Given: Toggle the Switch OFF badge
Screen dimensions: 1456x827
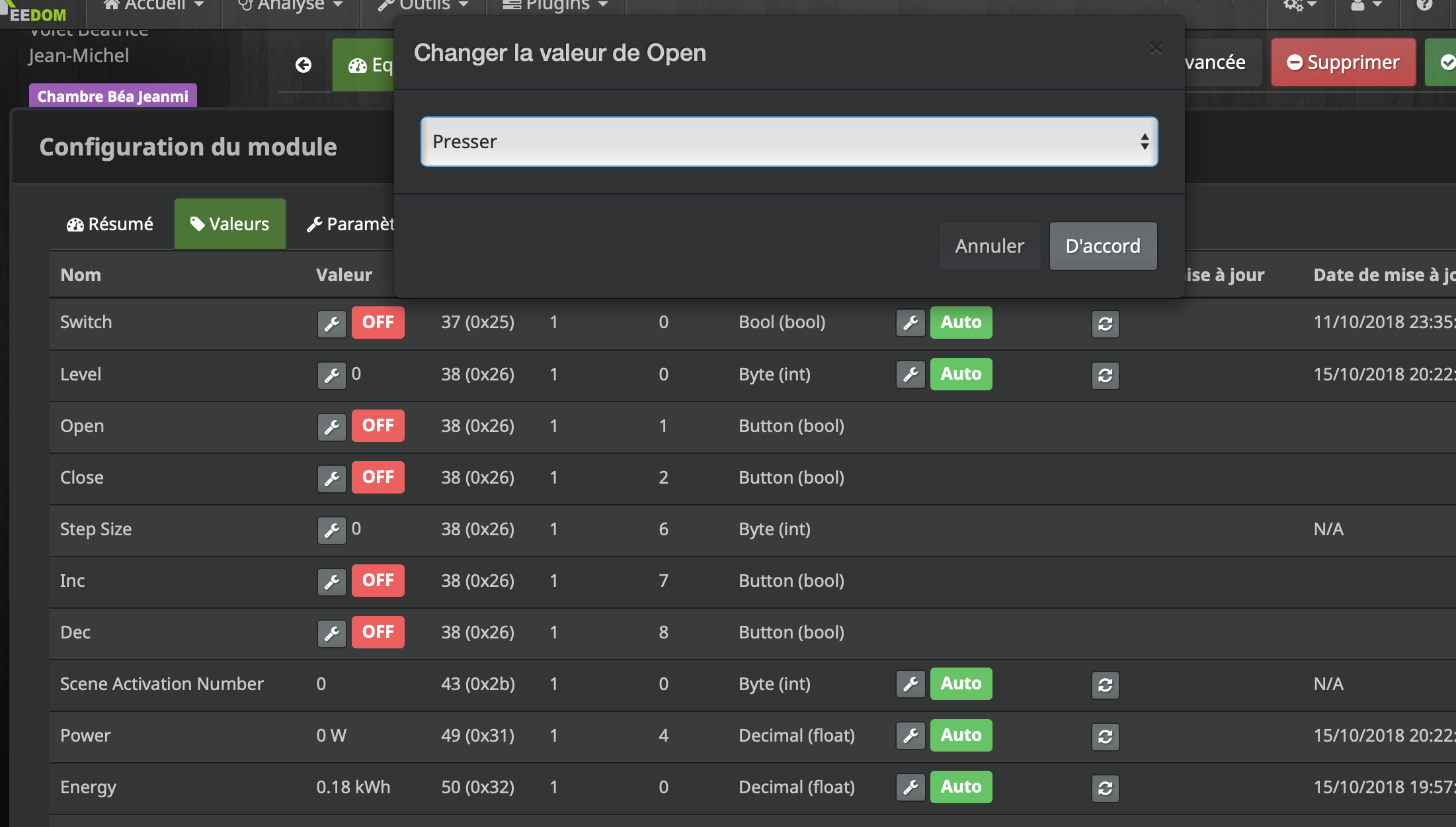Looking at the screenshot, I should coord(378,322).
